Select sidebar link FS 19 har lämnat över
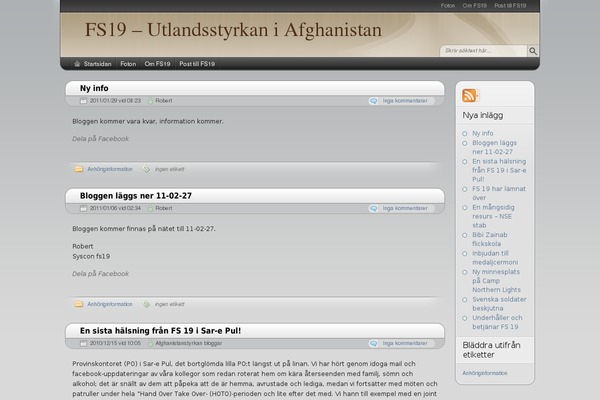 [499, 193]
